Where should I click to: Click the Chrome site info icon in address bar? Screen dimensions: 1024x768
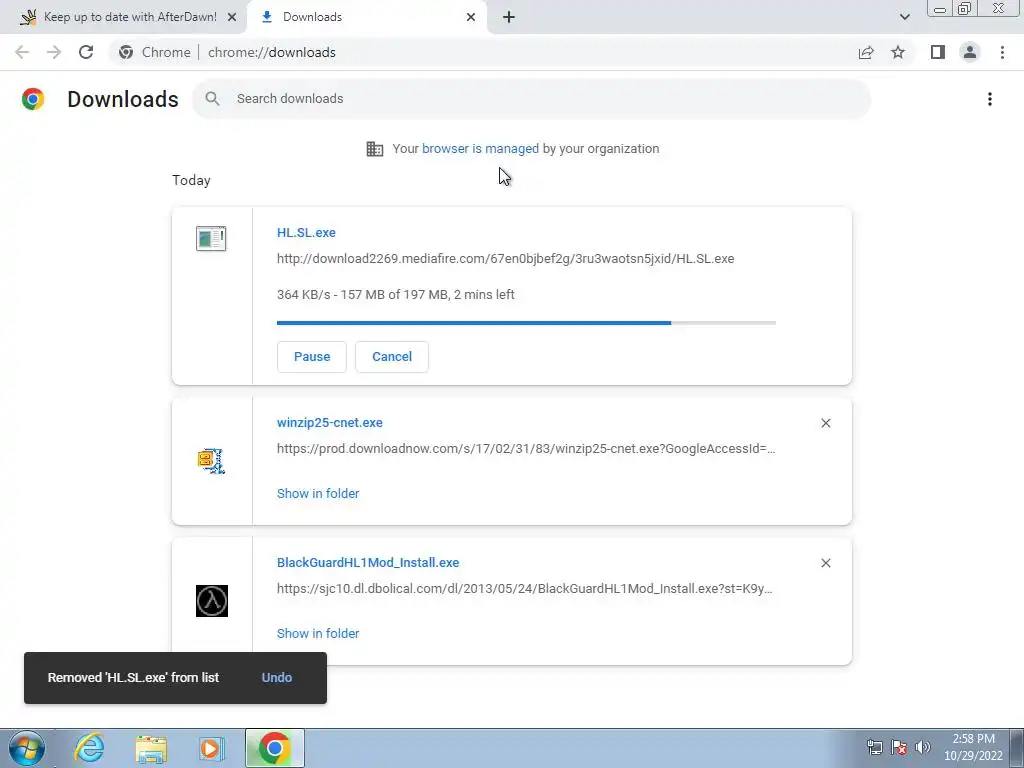(126, 52)
